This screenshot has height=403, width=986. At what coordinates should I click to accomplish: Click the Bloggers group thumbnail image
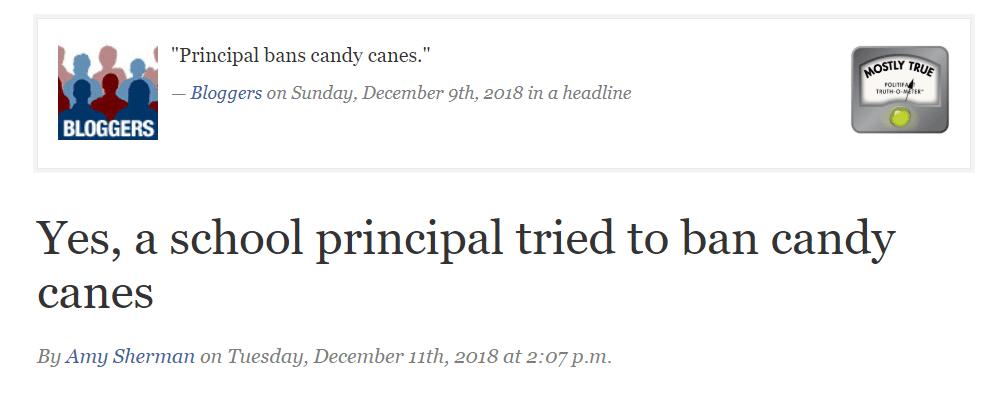(108, 92)
